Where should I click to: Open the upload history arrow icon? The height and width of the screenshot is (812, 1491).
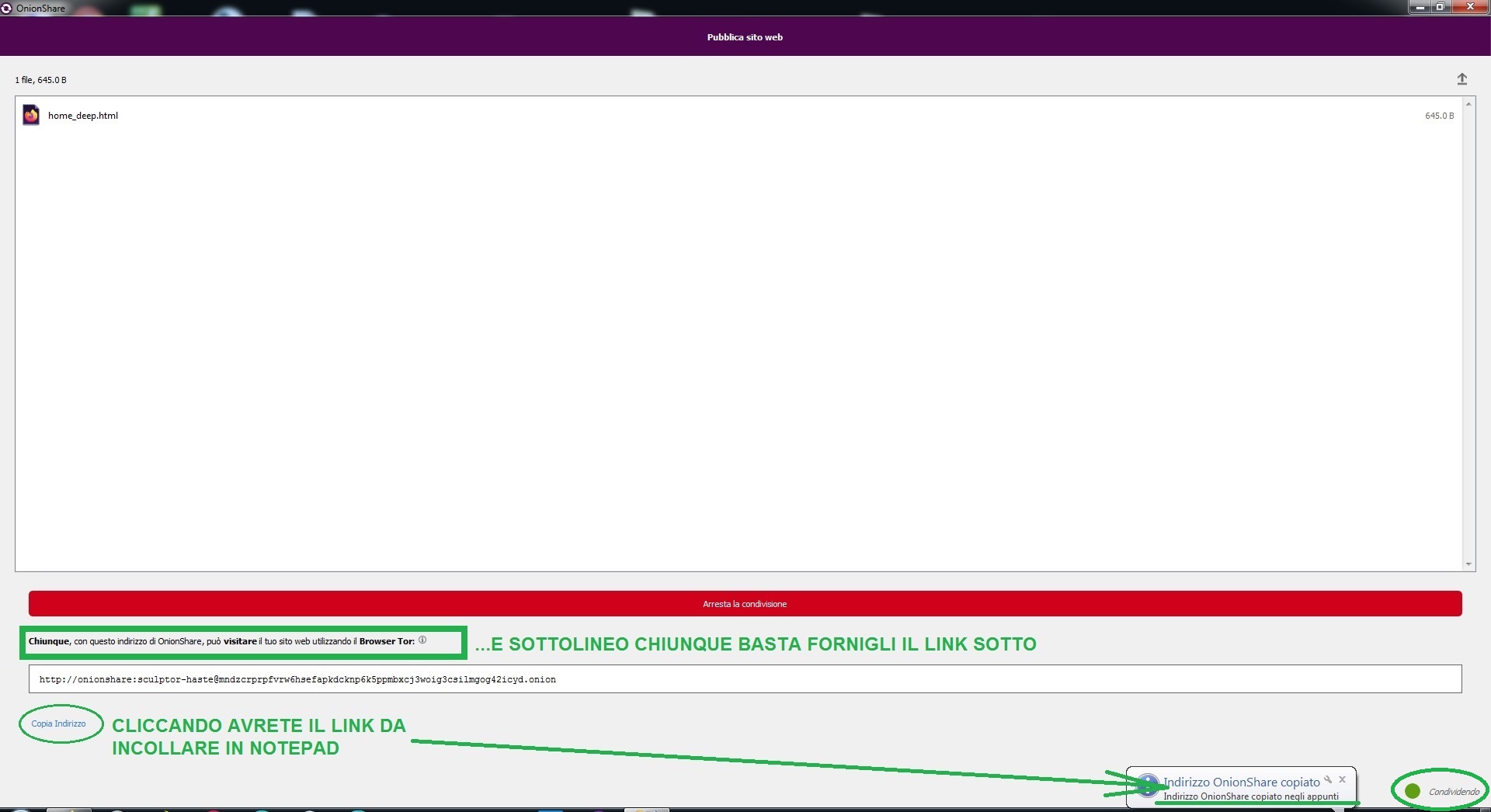click(x=1461, y=79)
